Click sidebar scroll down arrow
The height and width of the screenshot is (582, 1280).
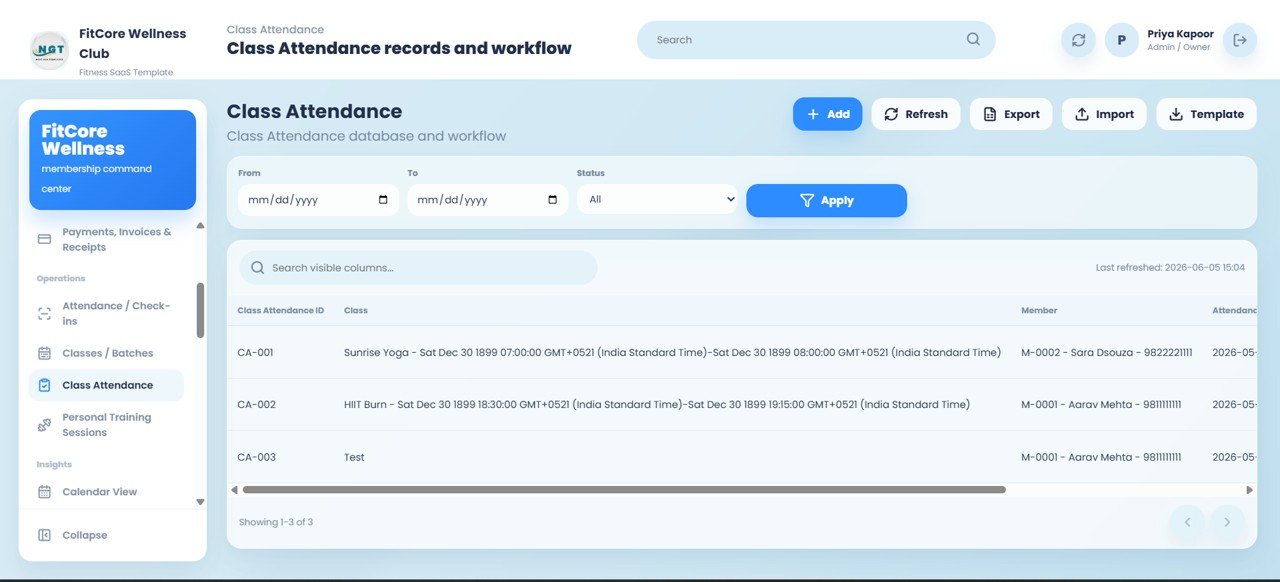coord(200,502)
